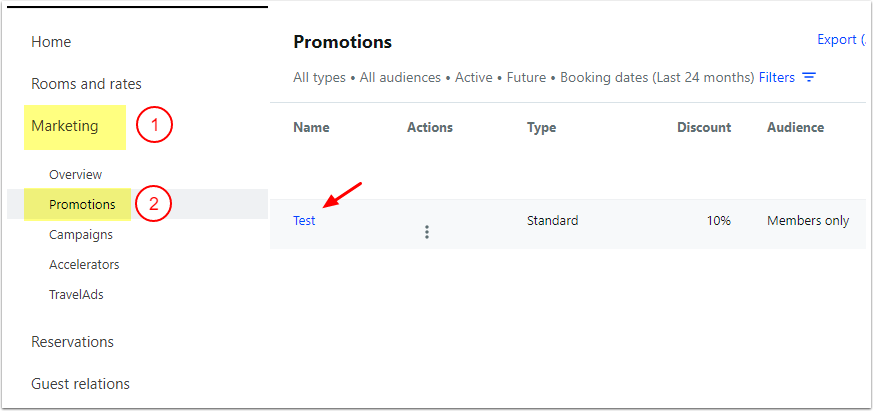Open Guest relations in the sidebar
The height and width of the screenshot is (411, 873).
click(80, 384)
